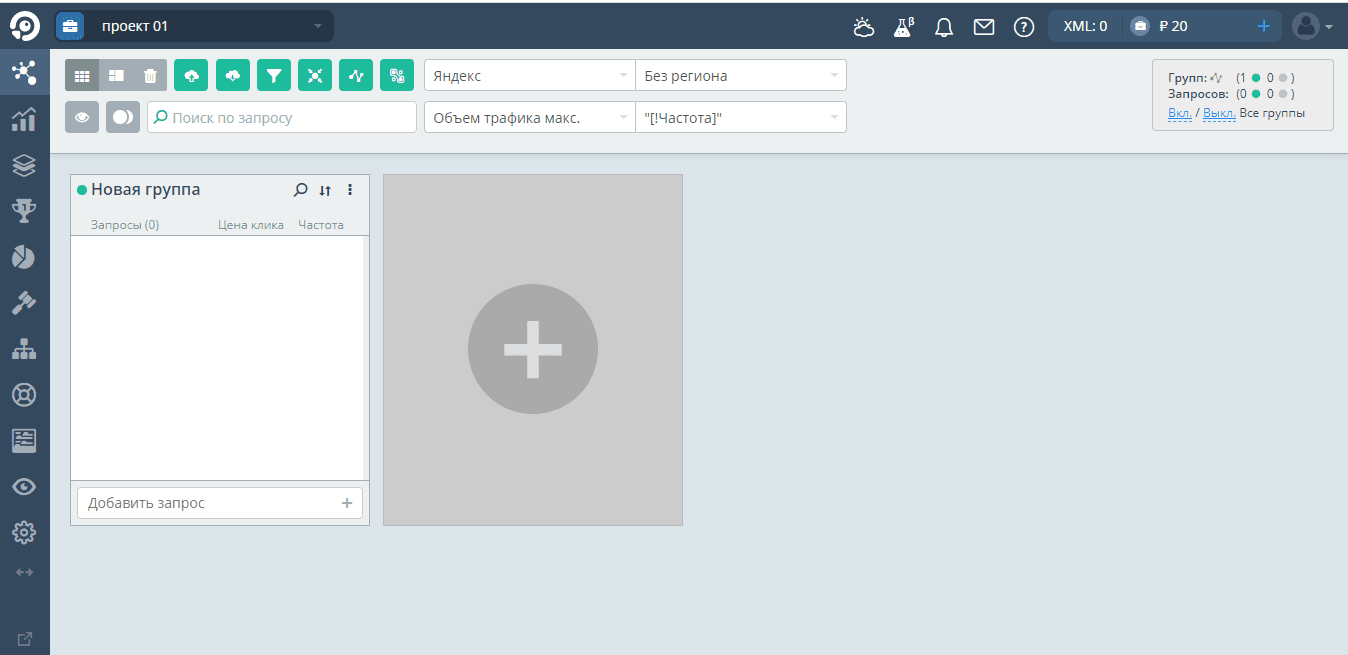Open the funnel filter tool
Screen dimensions: 1348x655
(x=274, y=75)
